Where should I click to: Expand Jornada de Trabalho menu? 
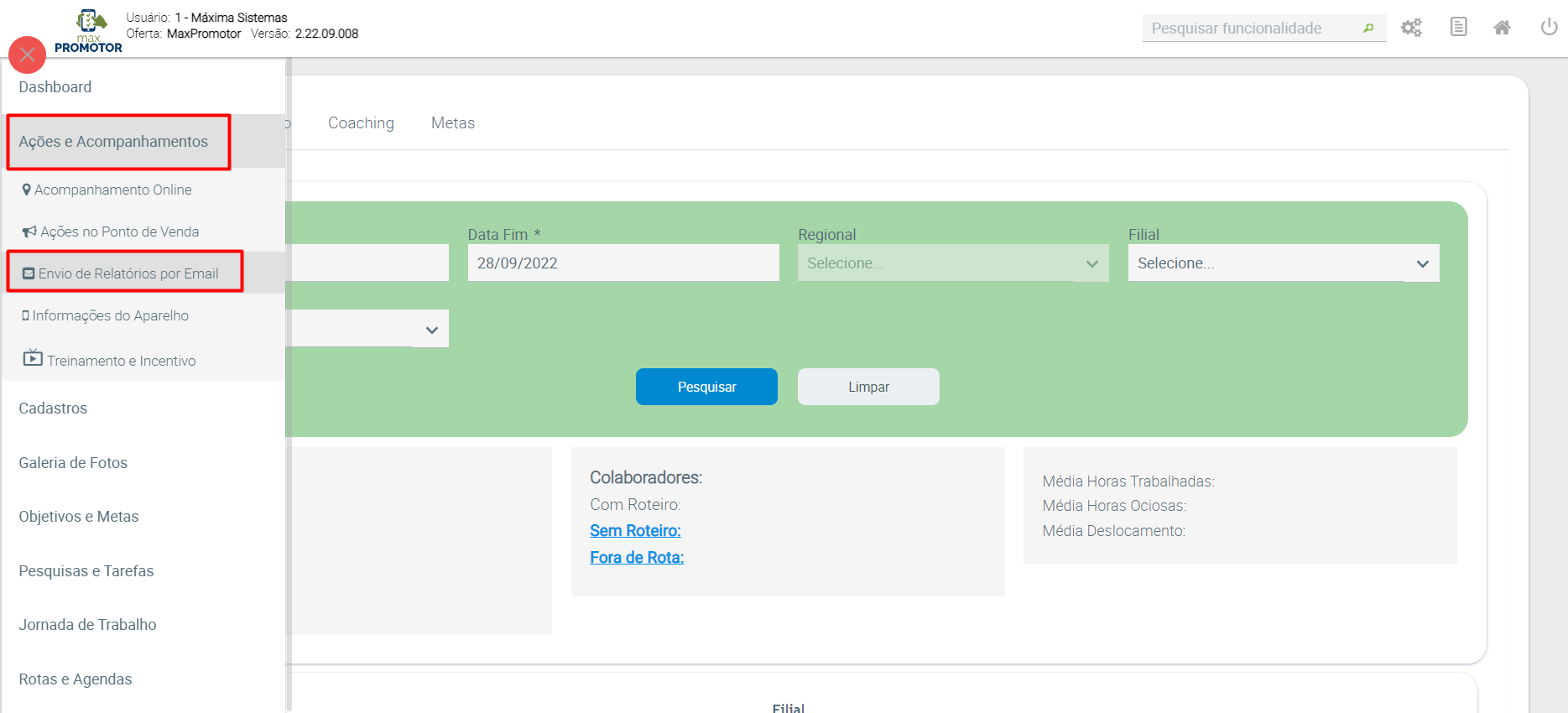tap(88, 625)
